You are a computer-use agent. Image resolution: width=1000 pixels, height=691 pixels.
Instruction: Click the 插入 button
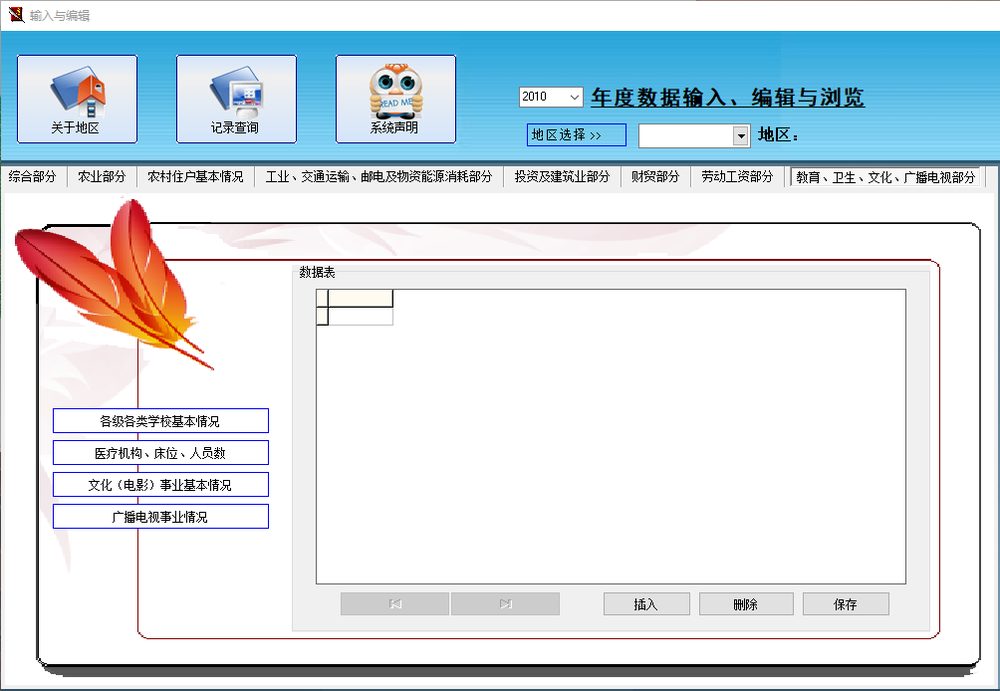647,604
